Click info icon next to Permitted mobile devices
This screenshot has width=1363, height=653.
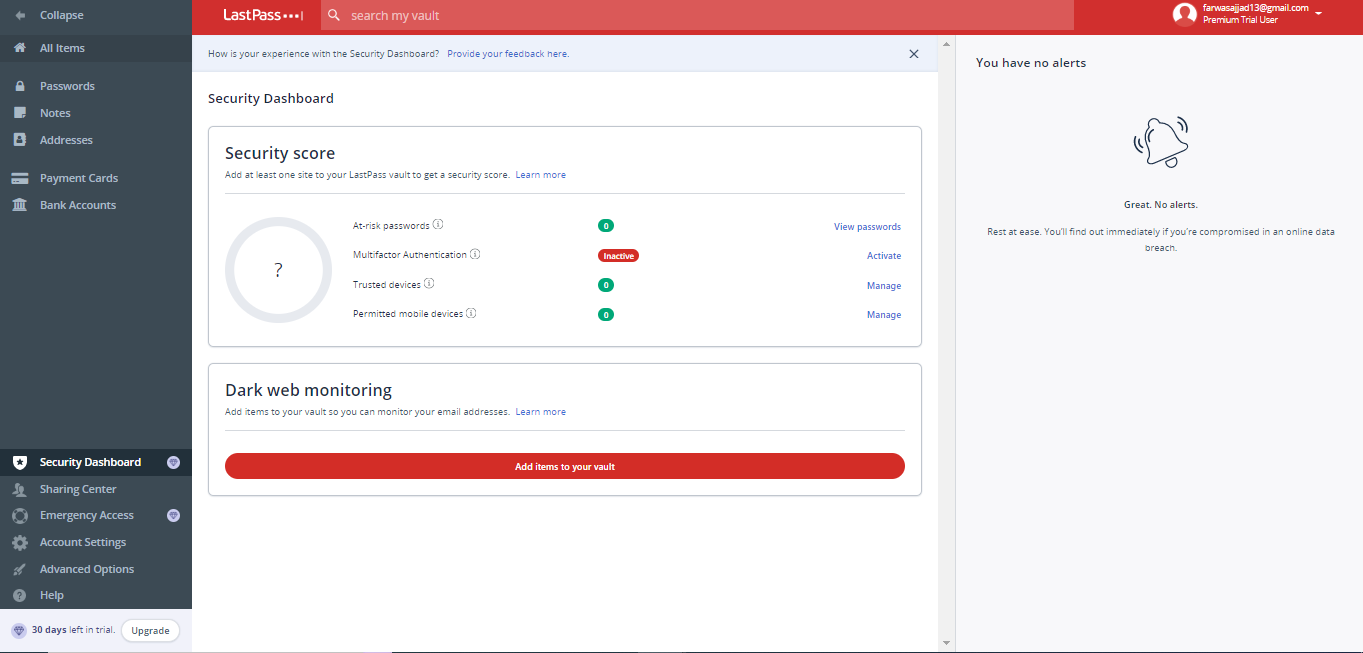(471, 313)
